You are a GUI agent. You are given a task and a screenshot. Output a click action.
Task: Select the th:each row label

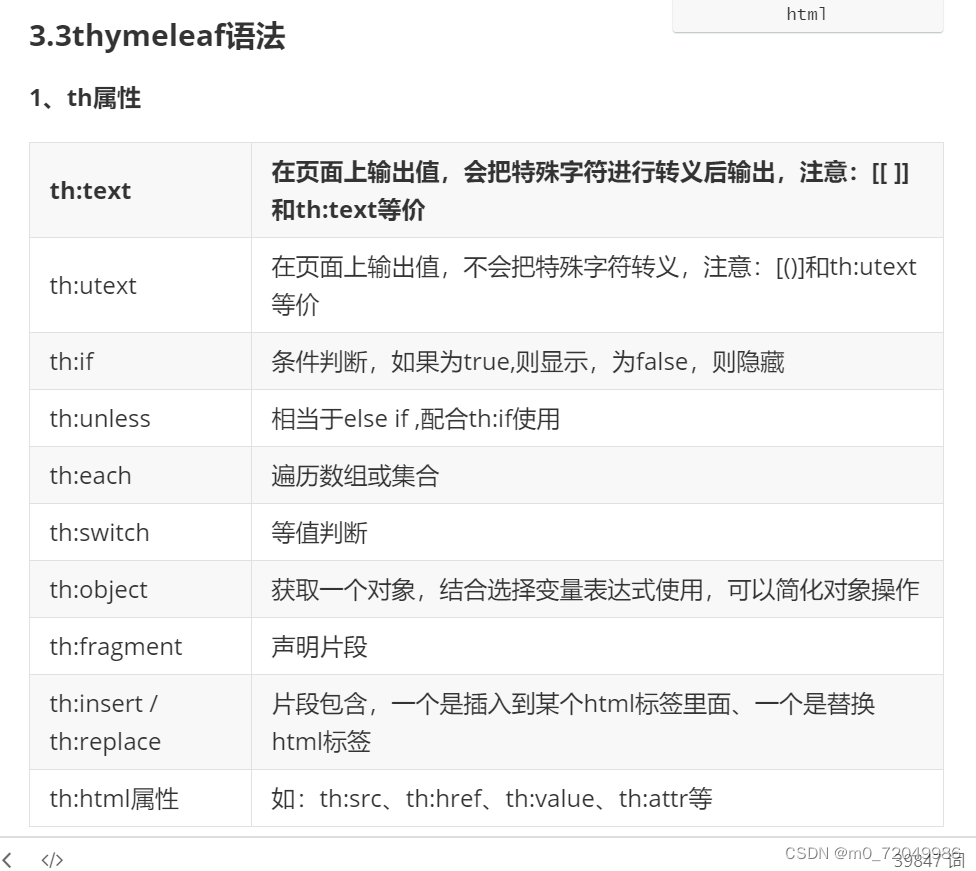pyautogui.click(x=90, y=475)
